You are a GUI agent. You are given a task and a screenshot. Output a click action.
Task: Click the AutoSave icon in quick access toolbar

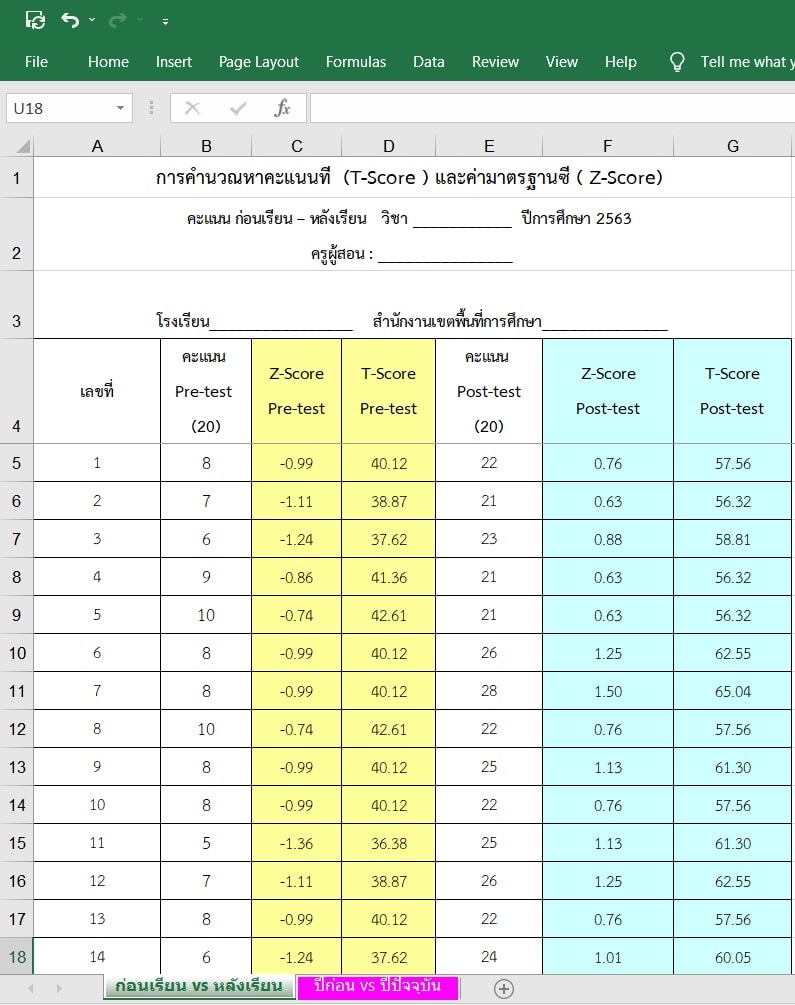tap(35, 21)
